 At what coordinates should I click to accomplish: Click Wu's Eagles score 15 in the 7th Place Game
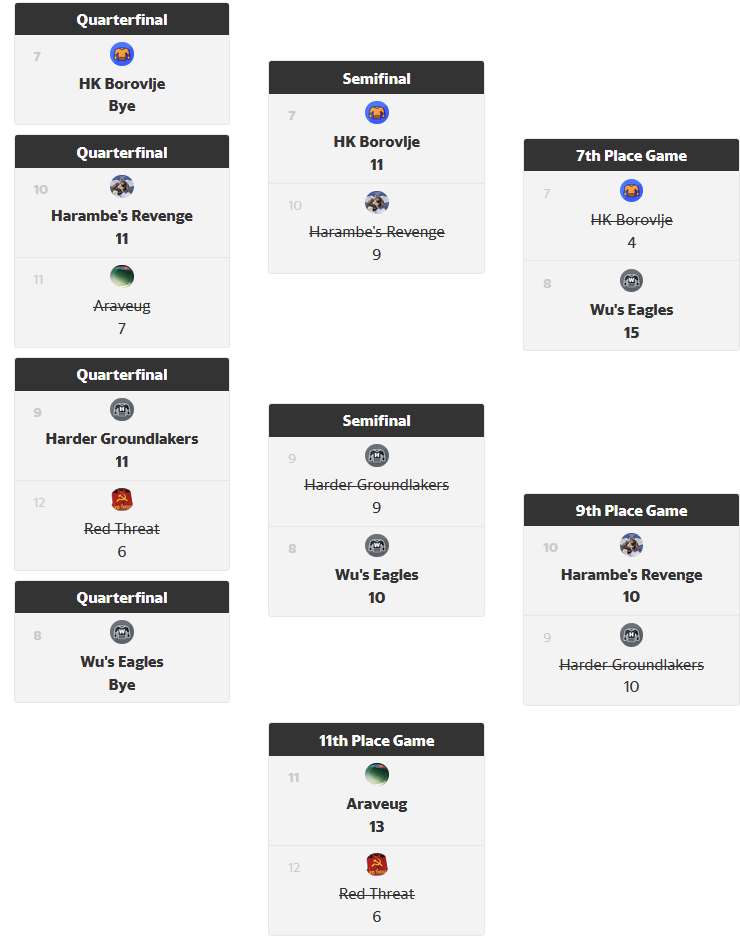tap(631, 333)
